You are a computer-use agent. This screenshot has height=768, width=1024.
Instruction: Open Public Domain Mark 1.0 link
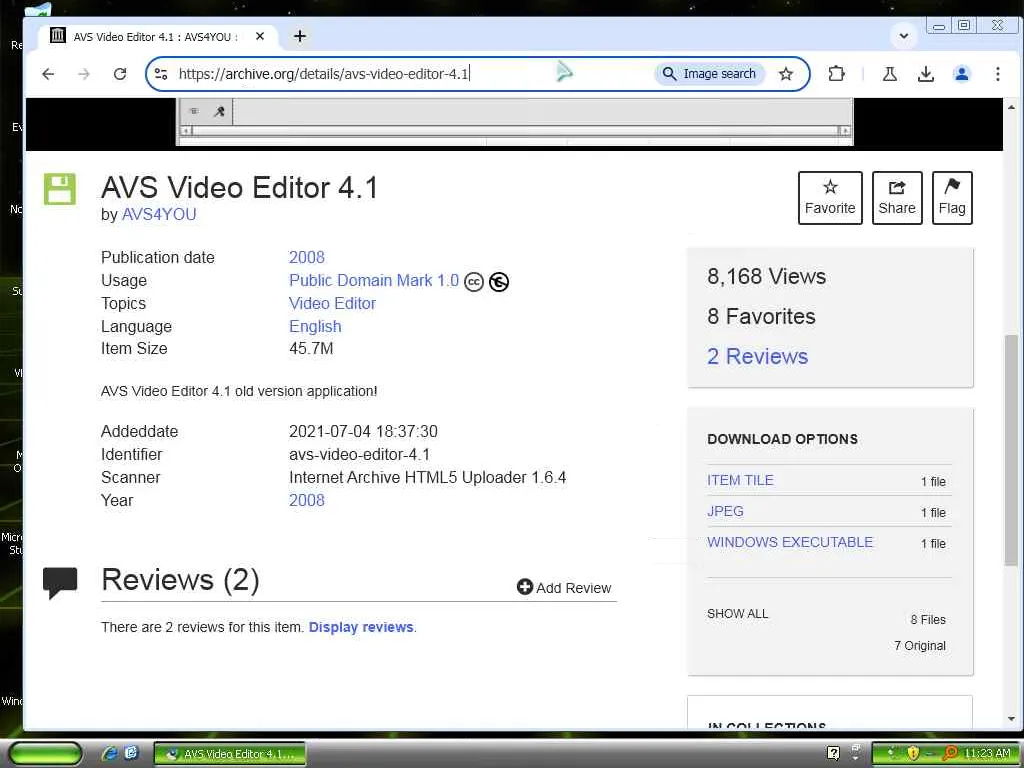click(x=374, y=281)
